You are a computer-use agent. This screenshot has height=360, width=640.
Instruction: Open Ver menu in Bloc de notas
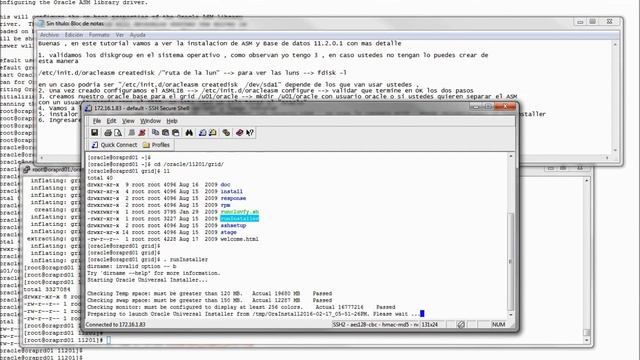(x=120, y=35)
